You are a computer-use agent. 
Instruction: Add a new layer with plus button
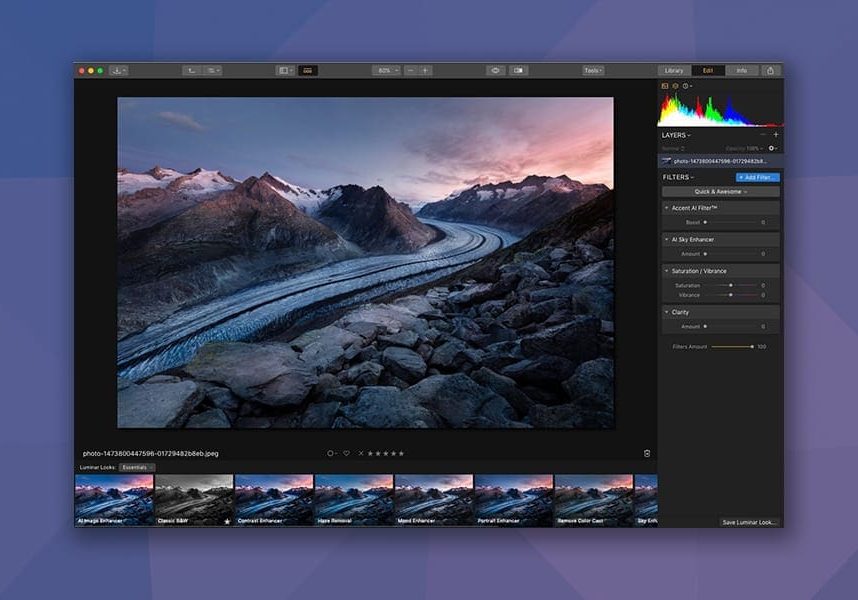point(775,135)
